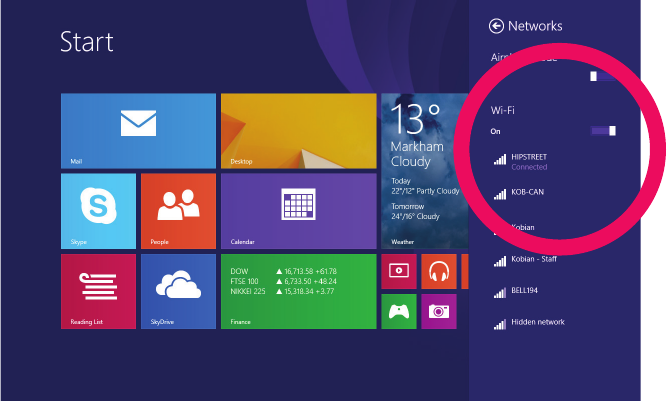
Task: Turn off the Wi-Fi switch
Action: [x=603, y=131]
